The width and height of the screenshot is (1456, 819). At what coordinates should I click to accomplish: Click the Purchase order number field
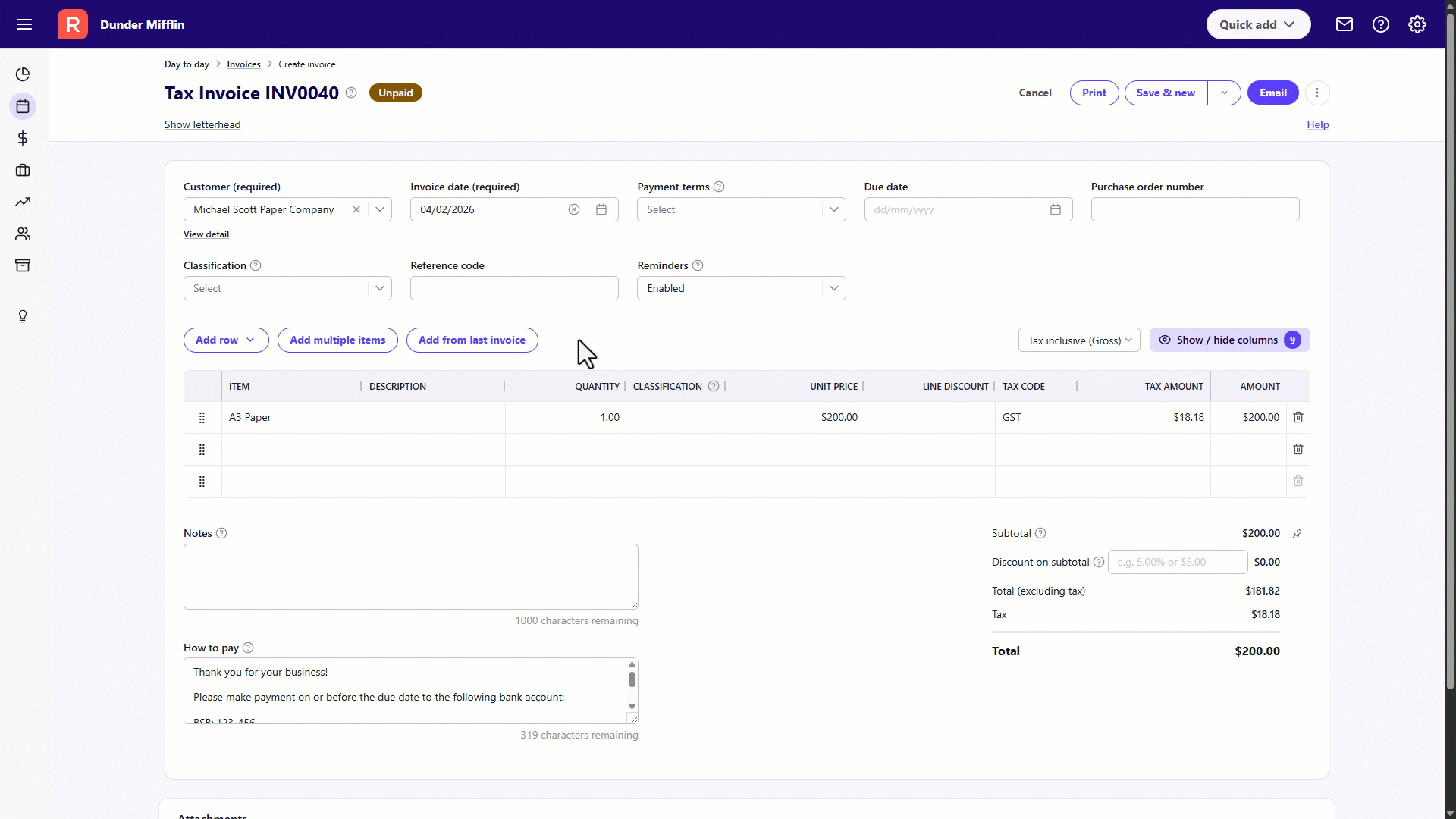[1194, 209]
